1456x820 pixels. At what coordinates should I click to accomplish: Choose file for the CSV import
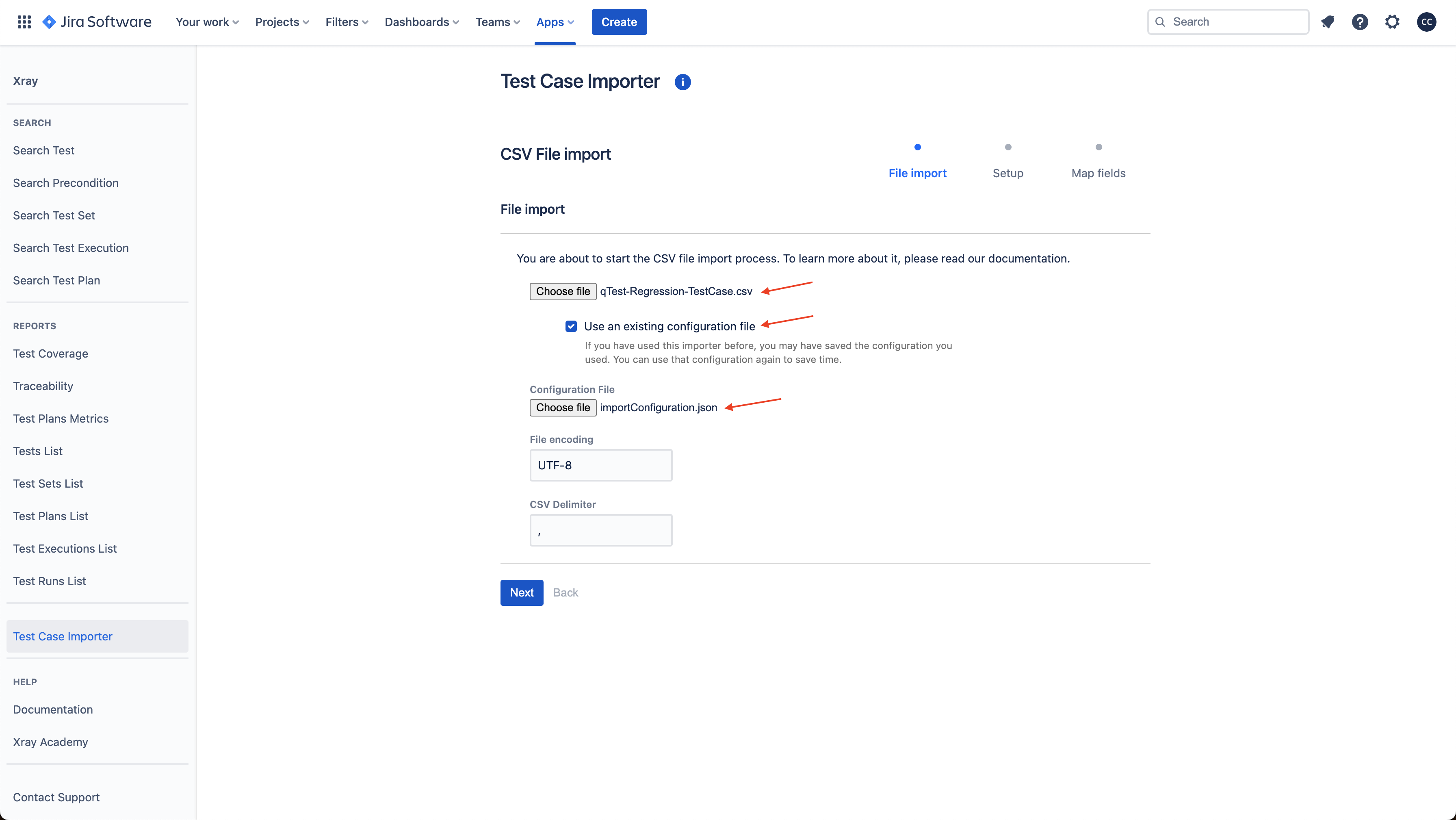[563, 291]
